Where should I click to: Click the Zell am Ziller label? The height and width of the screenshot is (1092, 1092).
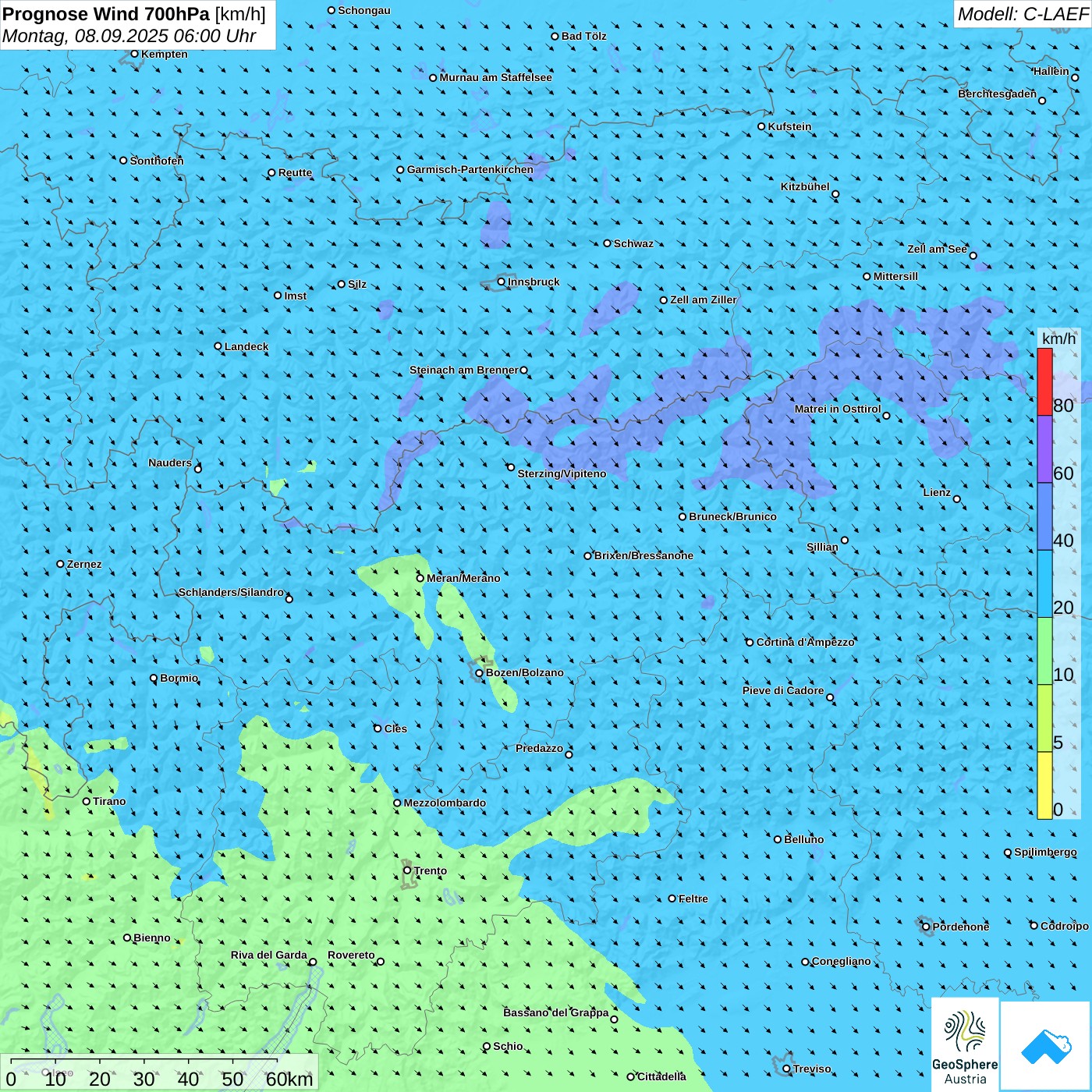704,300
